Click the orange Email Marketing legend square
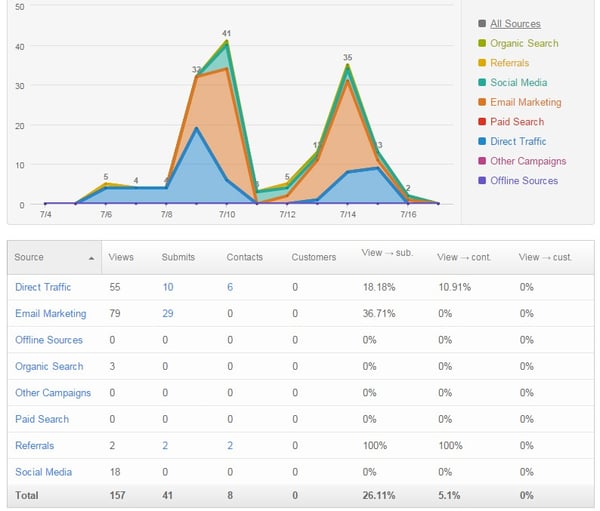600x511 pixels. coord(482,102)
